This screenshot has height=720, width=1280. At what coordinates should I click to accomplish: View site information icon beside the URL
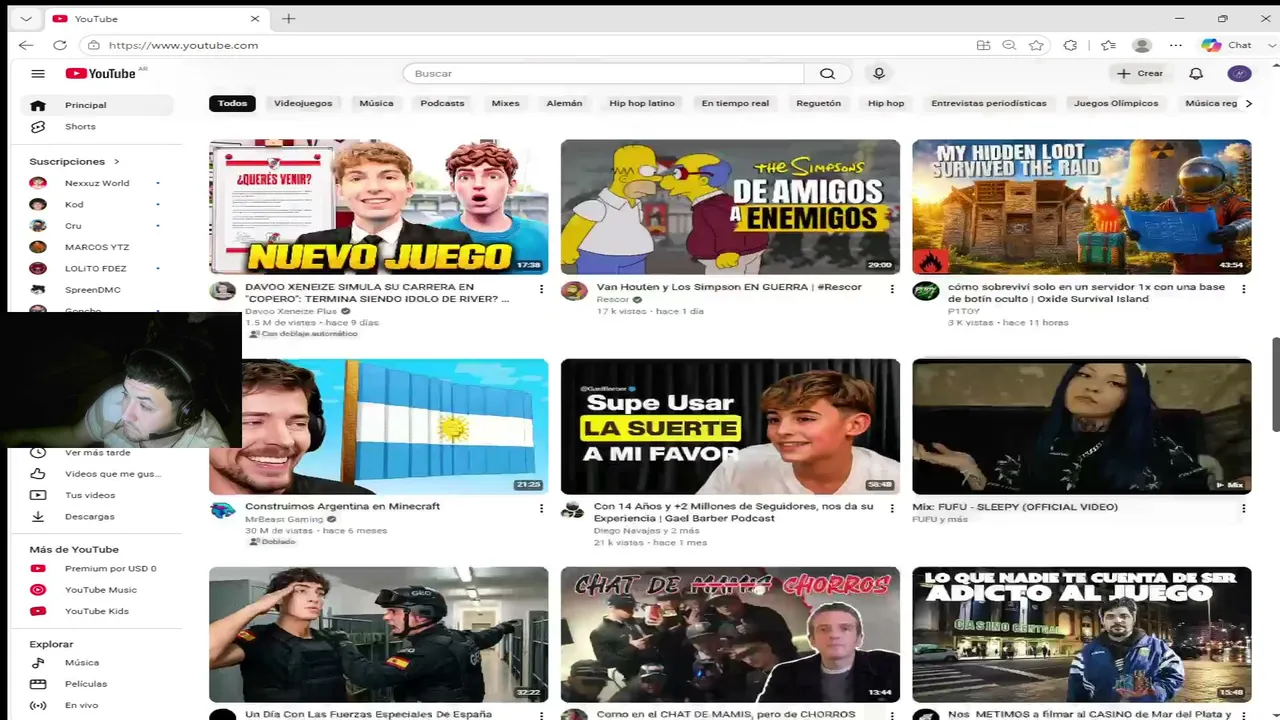(x=94, y=45)
